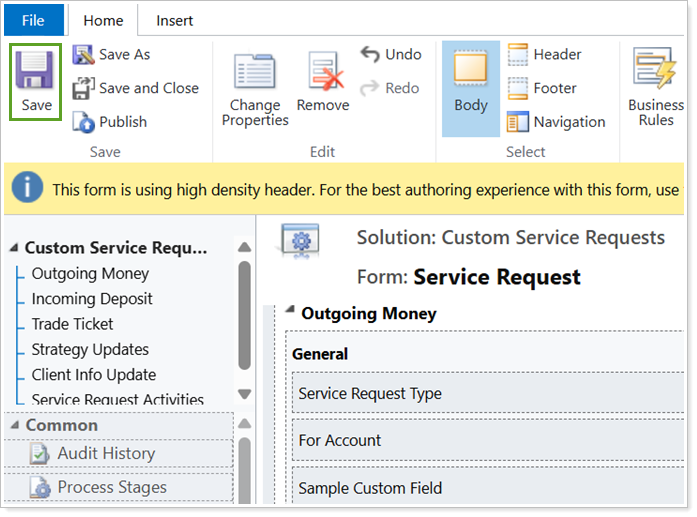Open Audit History navigation item
The width and height of the screenshot is (697, 517).
[105, 453]
